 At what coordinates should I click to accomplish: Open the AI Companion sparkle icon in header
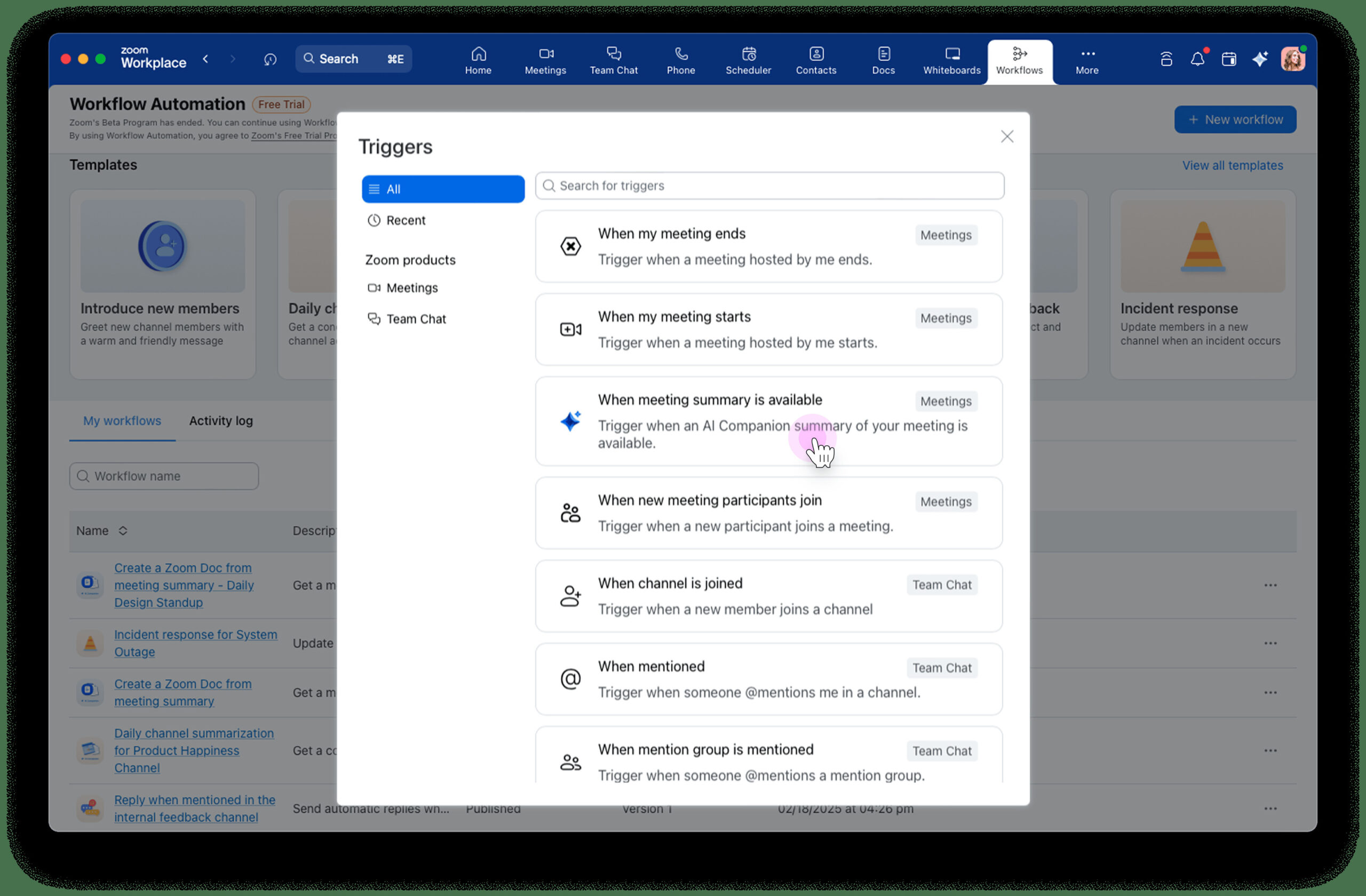click(1260, 59)
